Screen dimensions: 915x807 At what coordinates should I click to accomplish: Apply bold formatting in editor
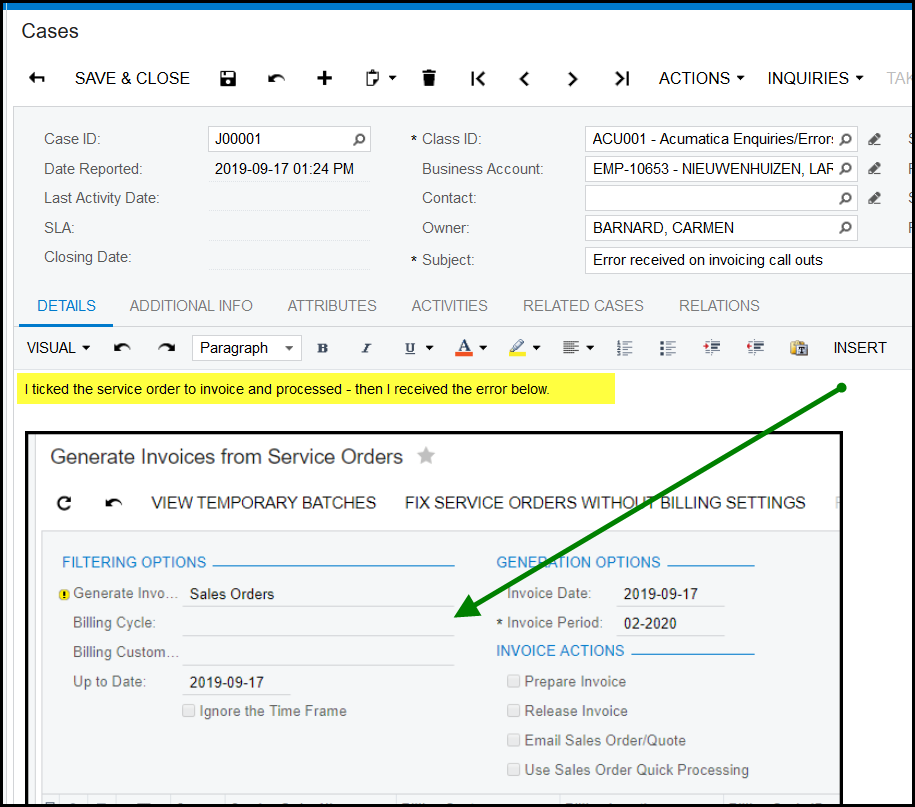322,348
